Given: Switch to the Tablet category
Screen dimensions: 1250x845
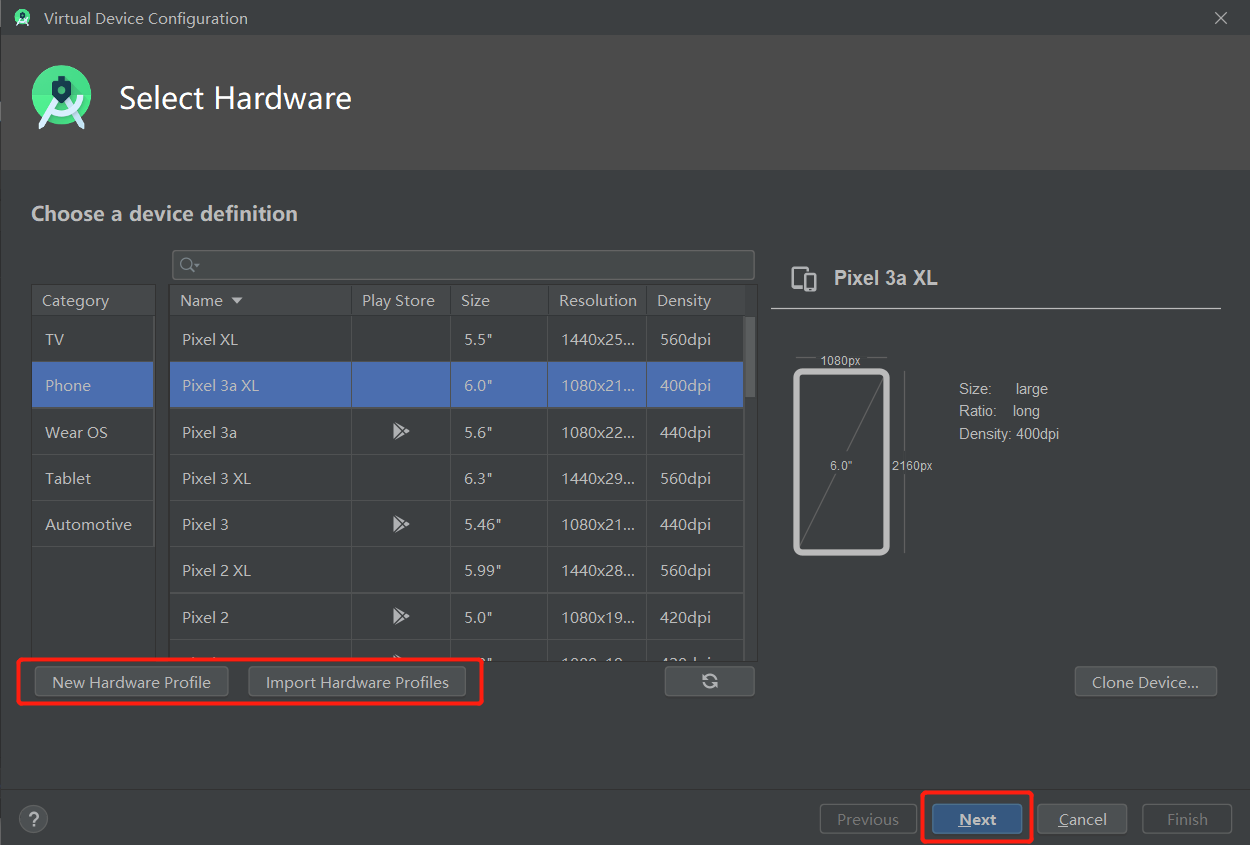Looking at the screenshot, I should (93, 478).
